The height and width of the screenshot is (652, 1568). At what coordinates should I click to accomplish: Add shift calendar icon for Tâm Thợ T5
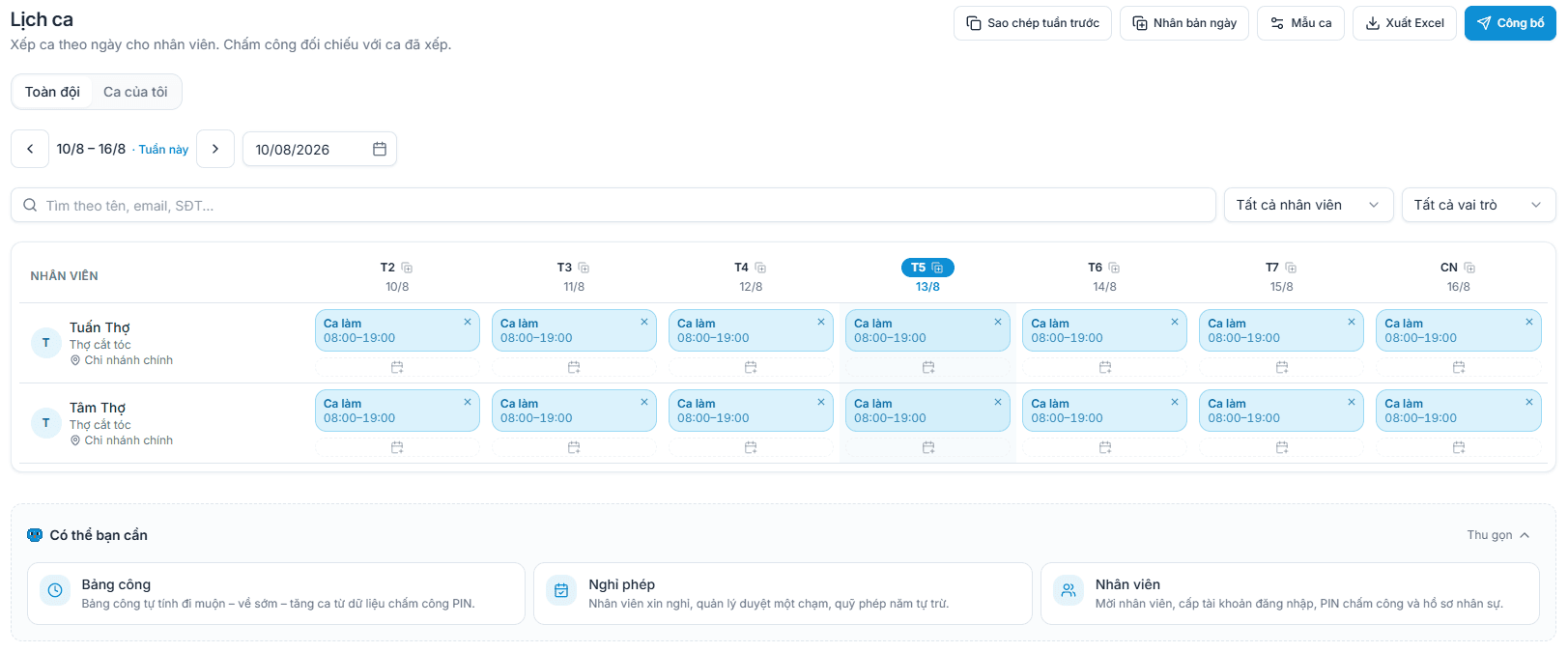pyautogui.click(x=928, y=447)
